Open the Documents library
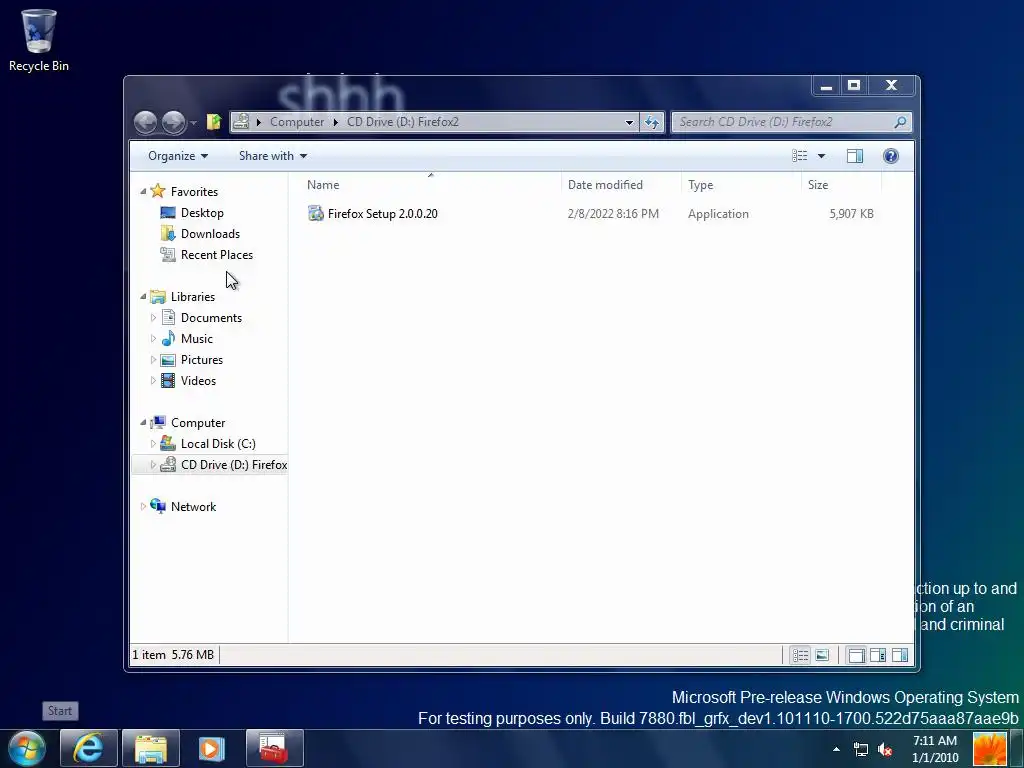Viewport: 1024px width, 768px height. (x=211, y=317)
